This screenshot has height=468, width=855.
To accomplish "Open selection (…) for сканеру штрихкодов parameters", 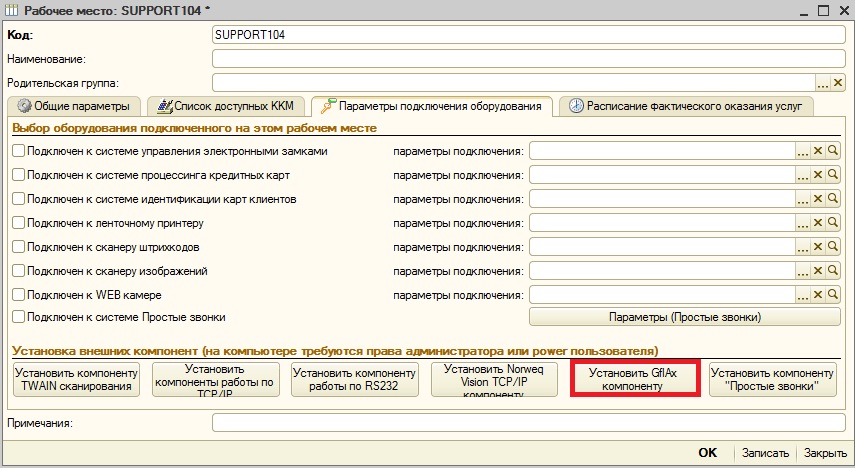I will [x=803, y=247].
